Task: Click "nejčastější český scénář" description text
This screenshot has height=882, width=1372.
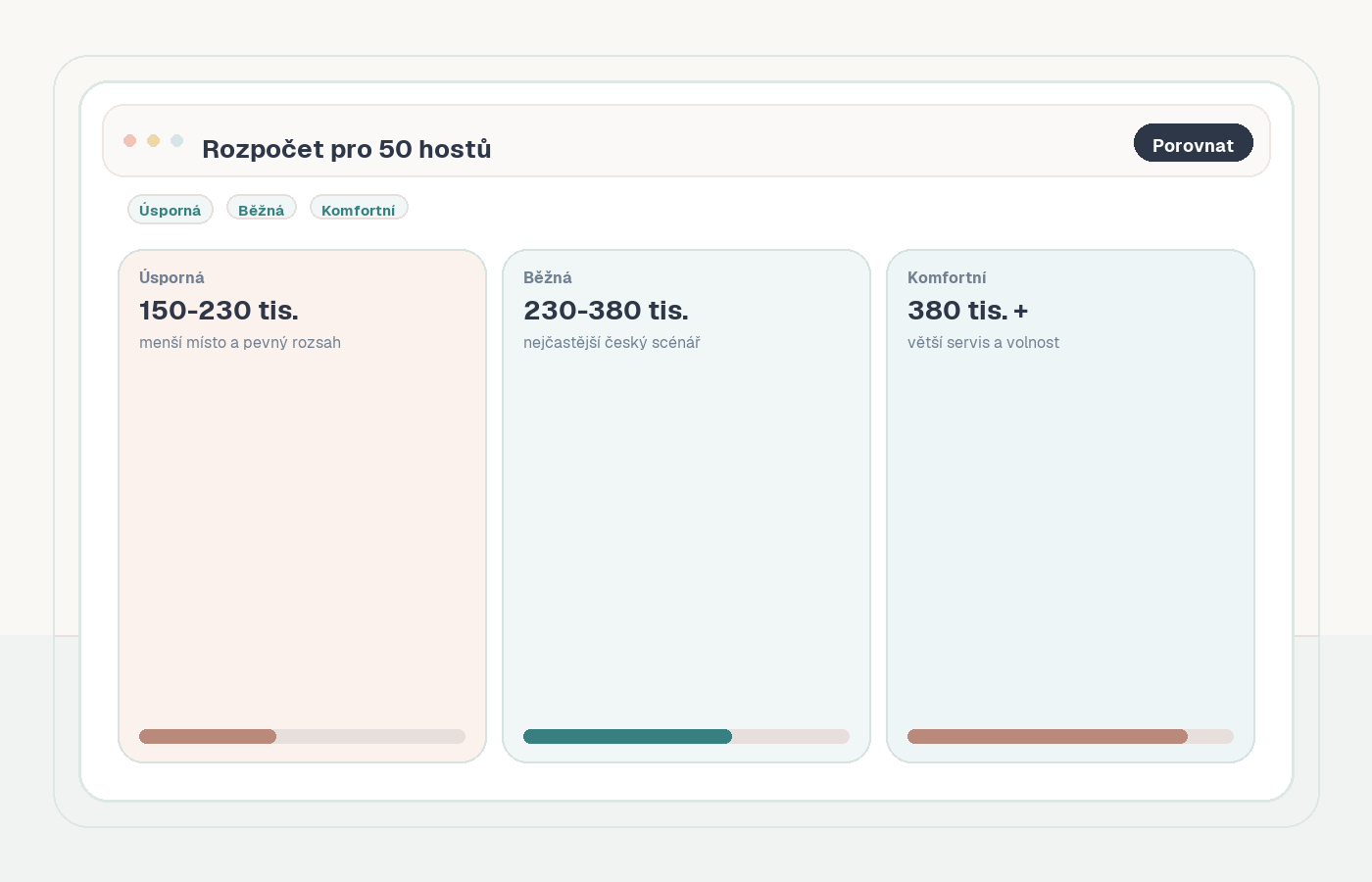Action: 612,343
